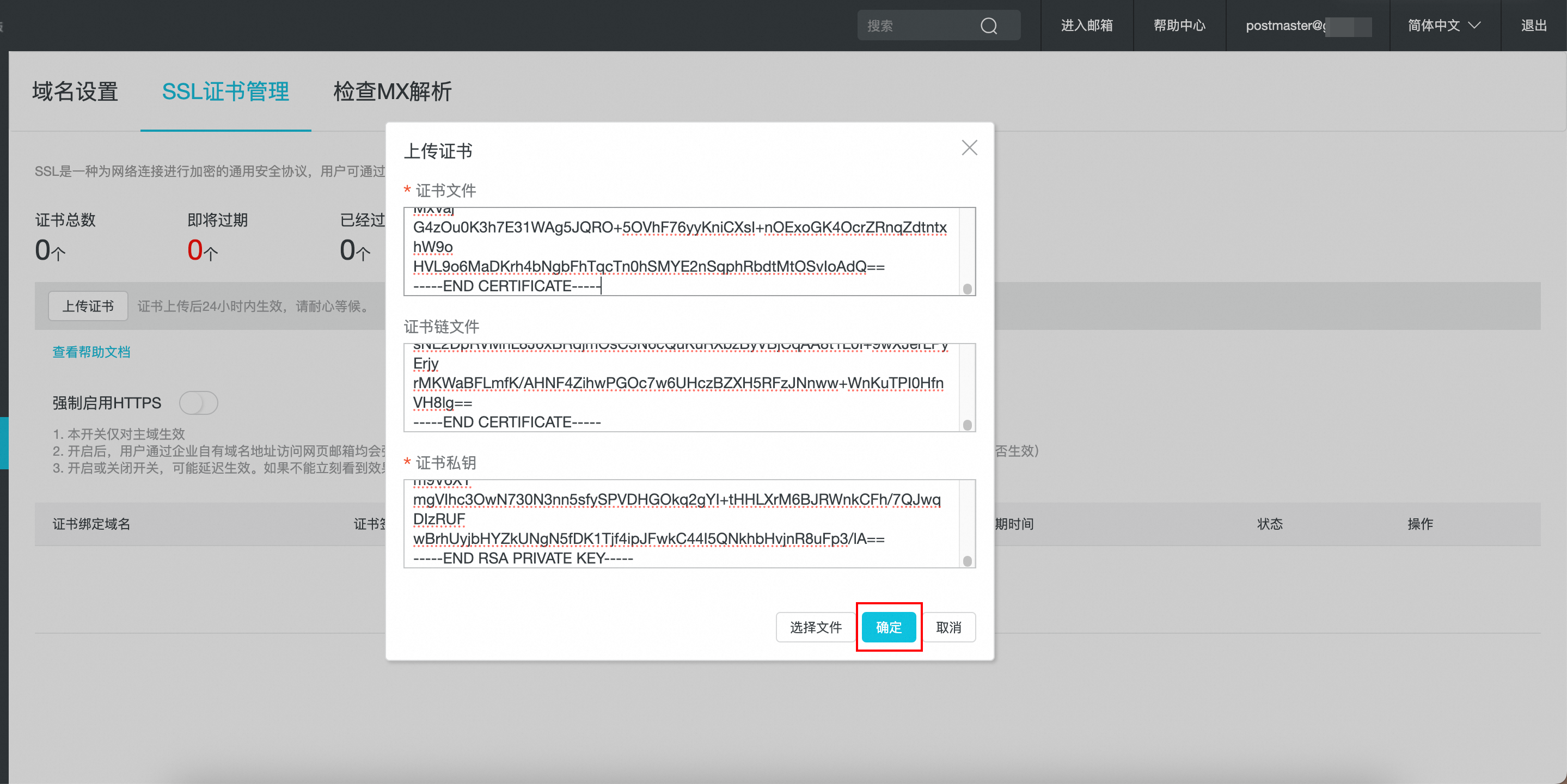Image resolution: width=1567 pixels, height=784 pixels.
Task: Open 进入邮箱 in the top bar
Action: click(x=1086, y=26)
